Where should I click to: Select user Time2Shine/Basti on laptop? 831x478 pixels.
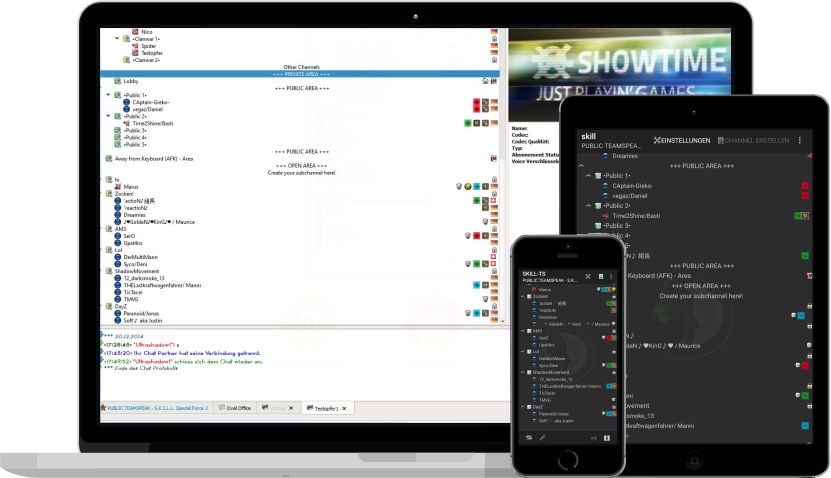[152, 123]
